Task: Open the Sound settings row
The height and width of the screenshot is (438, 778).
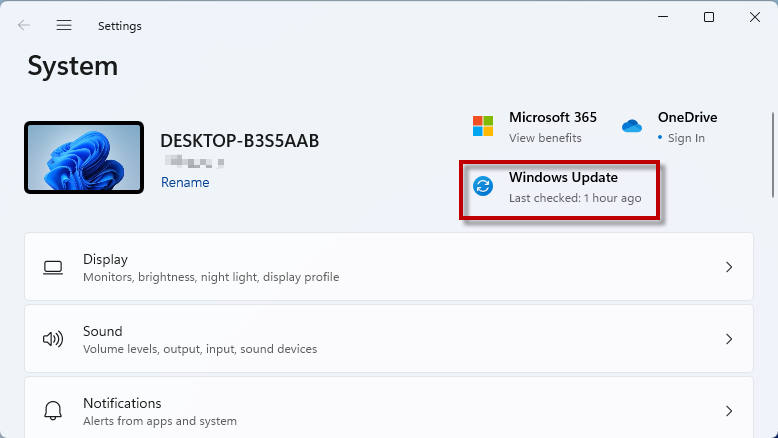Action: tap(389, 339)
